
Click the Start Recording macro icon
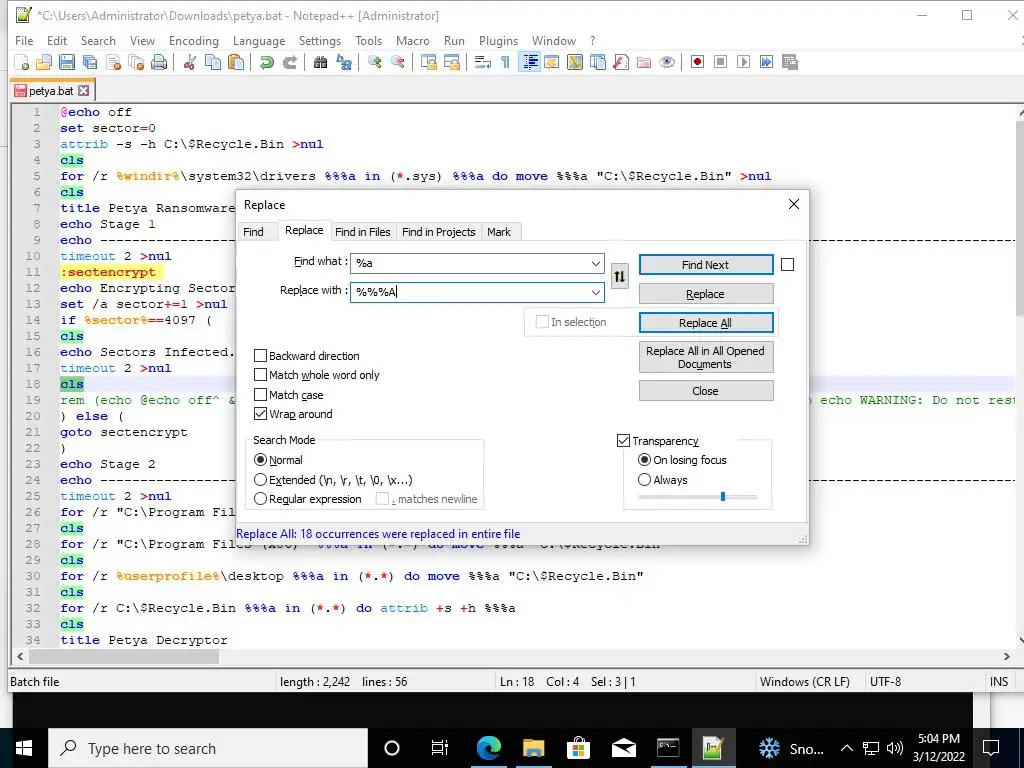697,62
